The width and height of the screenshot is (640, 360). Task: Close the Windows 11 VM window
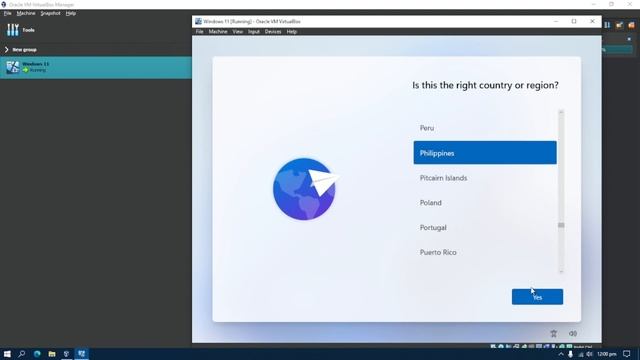tap(592, 21)
